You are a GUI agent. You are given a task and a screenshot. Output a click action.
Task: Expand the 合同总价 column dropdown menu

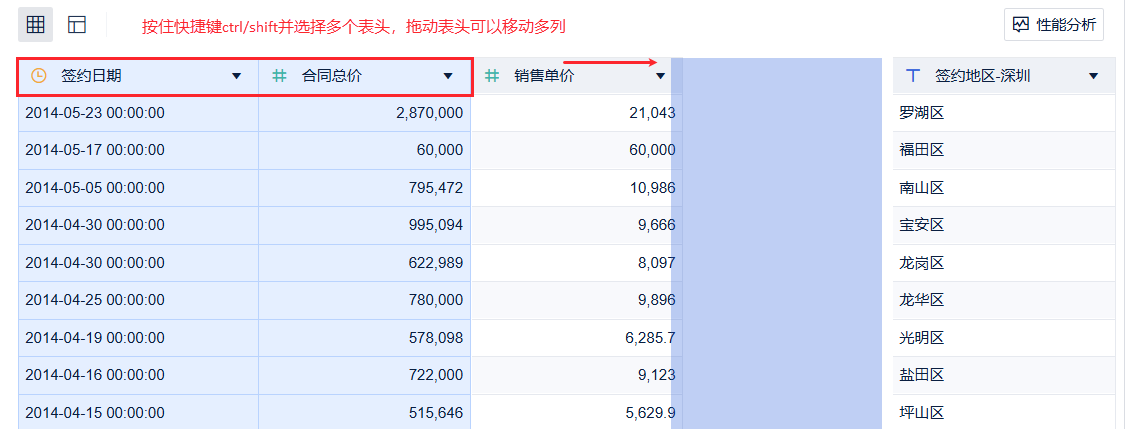click(x=448, y=76)
